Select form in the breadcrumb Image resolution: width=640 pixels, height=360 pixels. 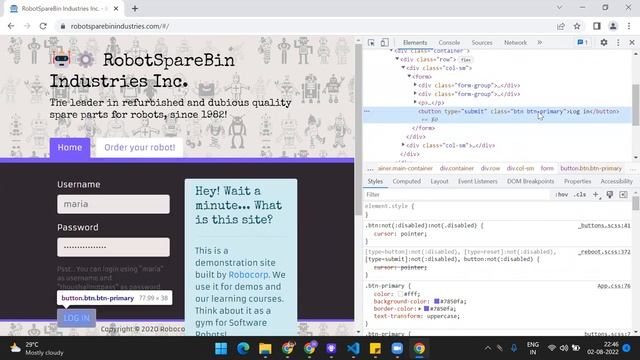[x=547, y=168]
